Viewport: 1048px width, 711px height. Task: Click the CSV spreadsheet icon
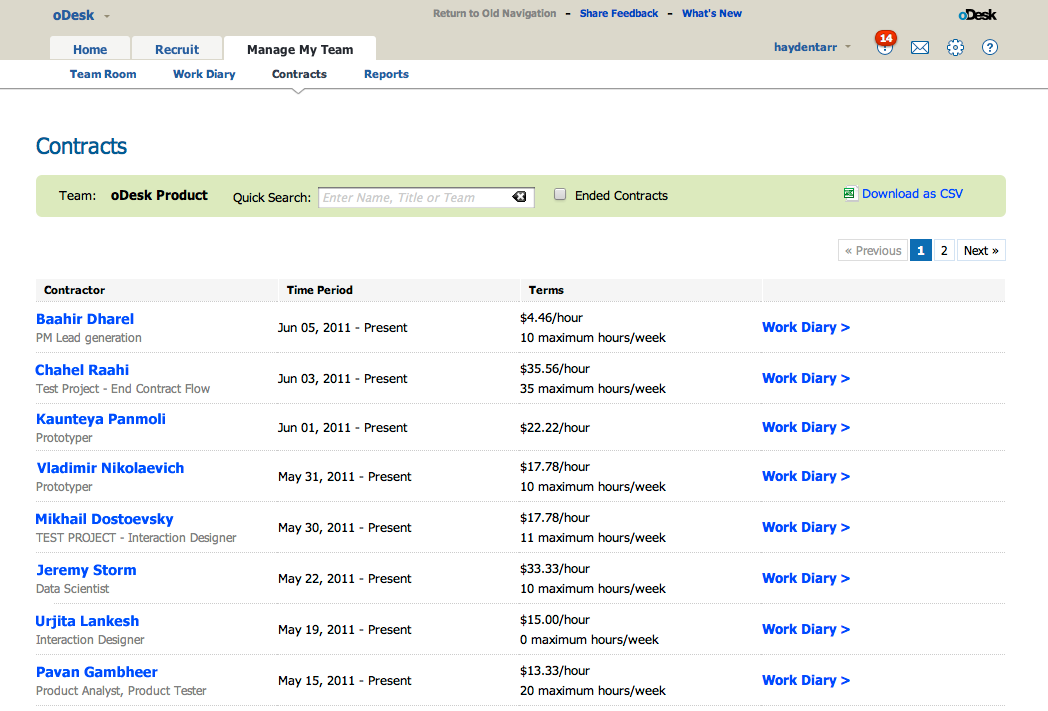point(850,194)
